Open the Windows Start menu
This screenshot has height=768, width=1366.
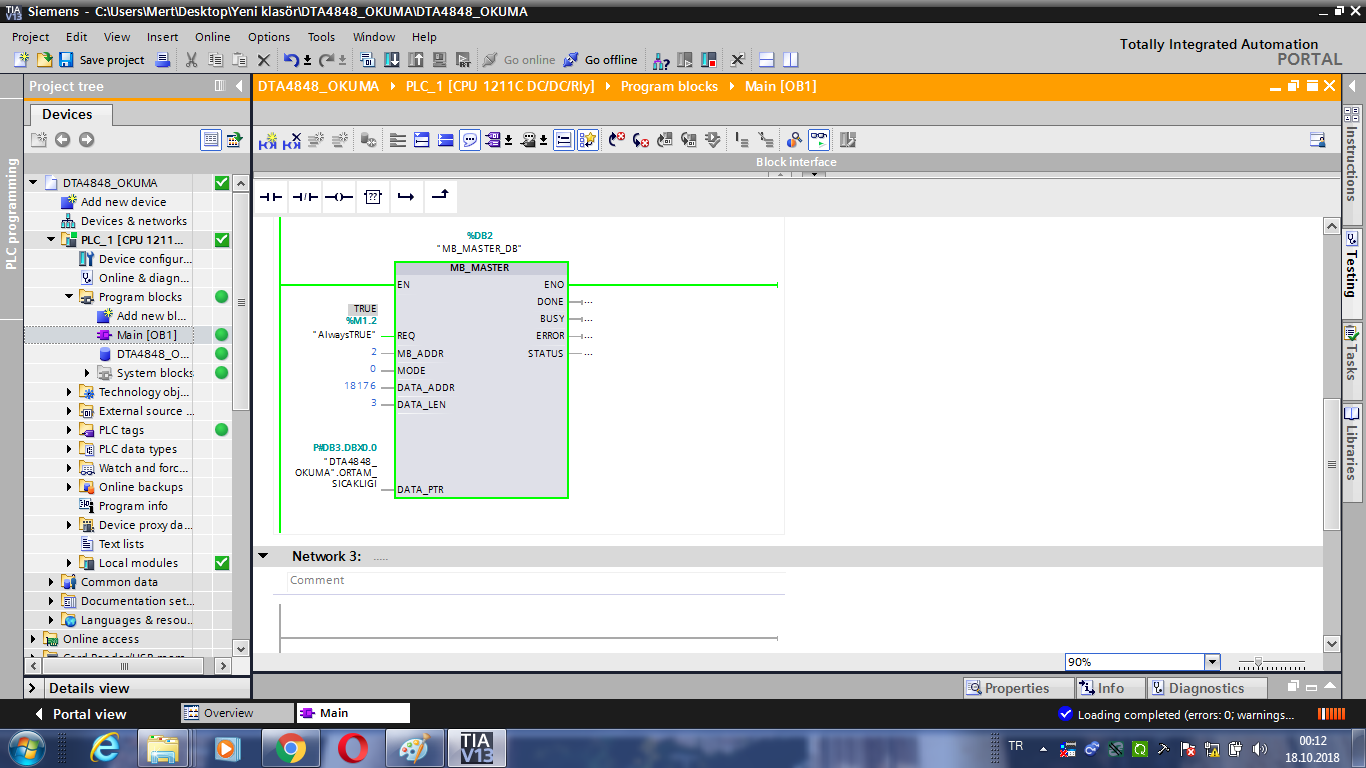(x=24, y=748)
